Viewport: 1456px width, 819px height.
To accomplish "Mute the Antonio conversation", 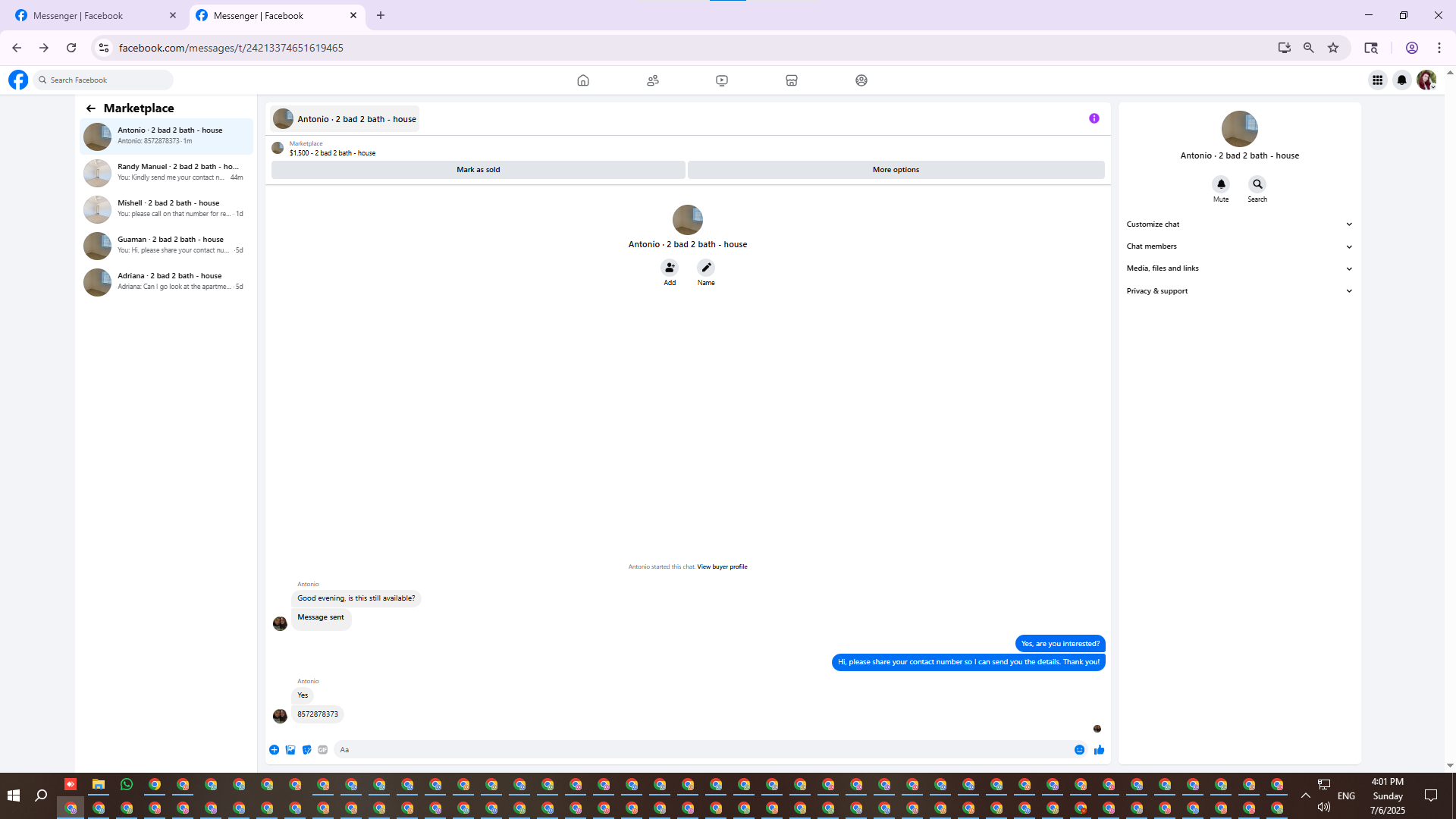I will pos(1221,184).
